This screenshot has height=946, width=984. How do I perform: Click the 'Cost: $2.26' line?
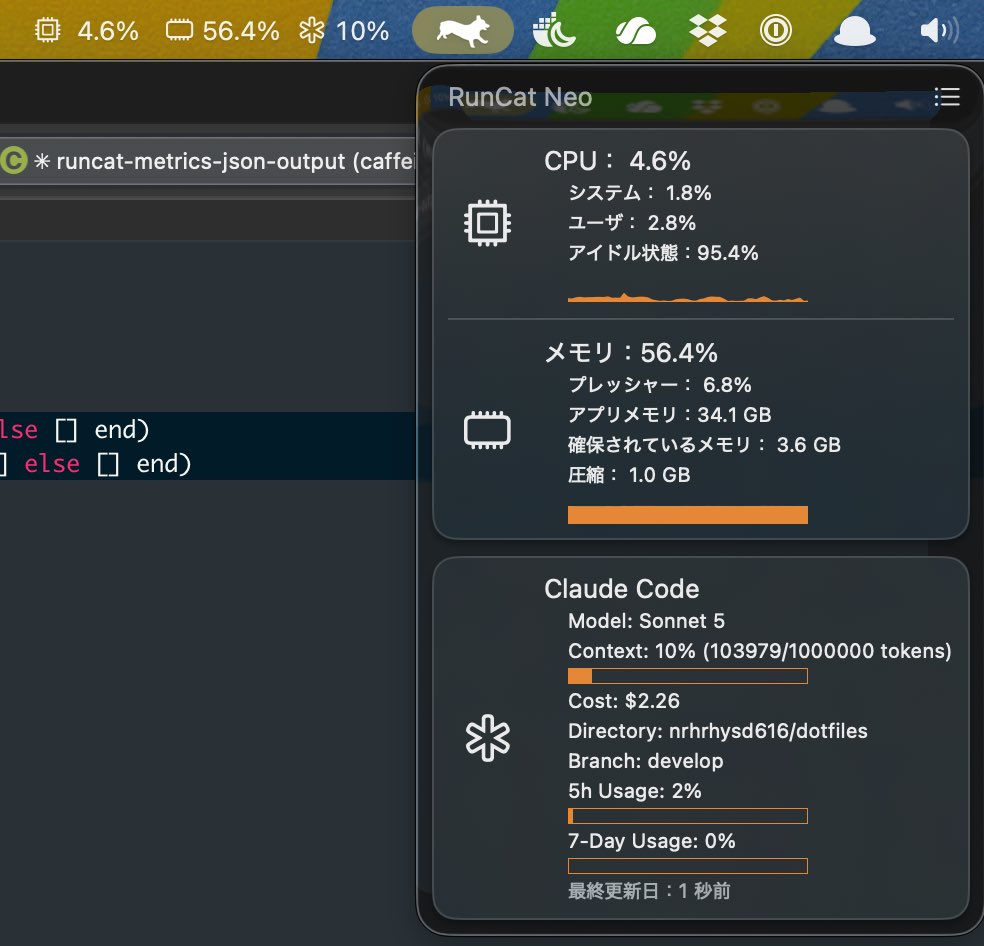624,701
